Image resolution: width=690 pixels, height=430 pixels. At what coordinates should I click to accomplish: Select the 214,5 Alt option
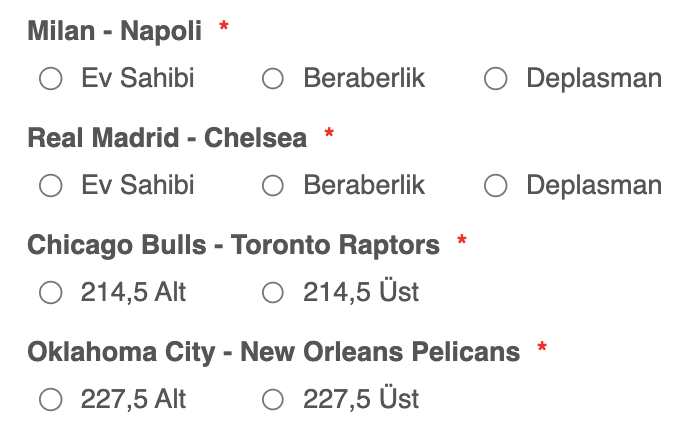pos(51,293)
